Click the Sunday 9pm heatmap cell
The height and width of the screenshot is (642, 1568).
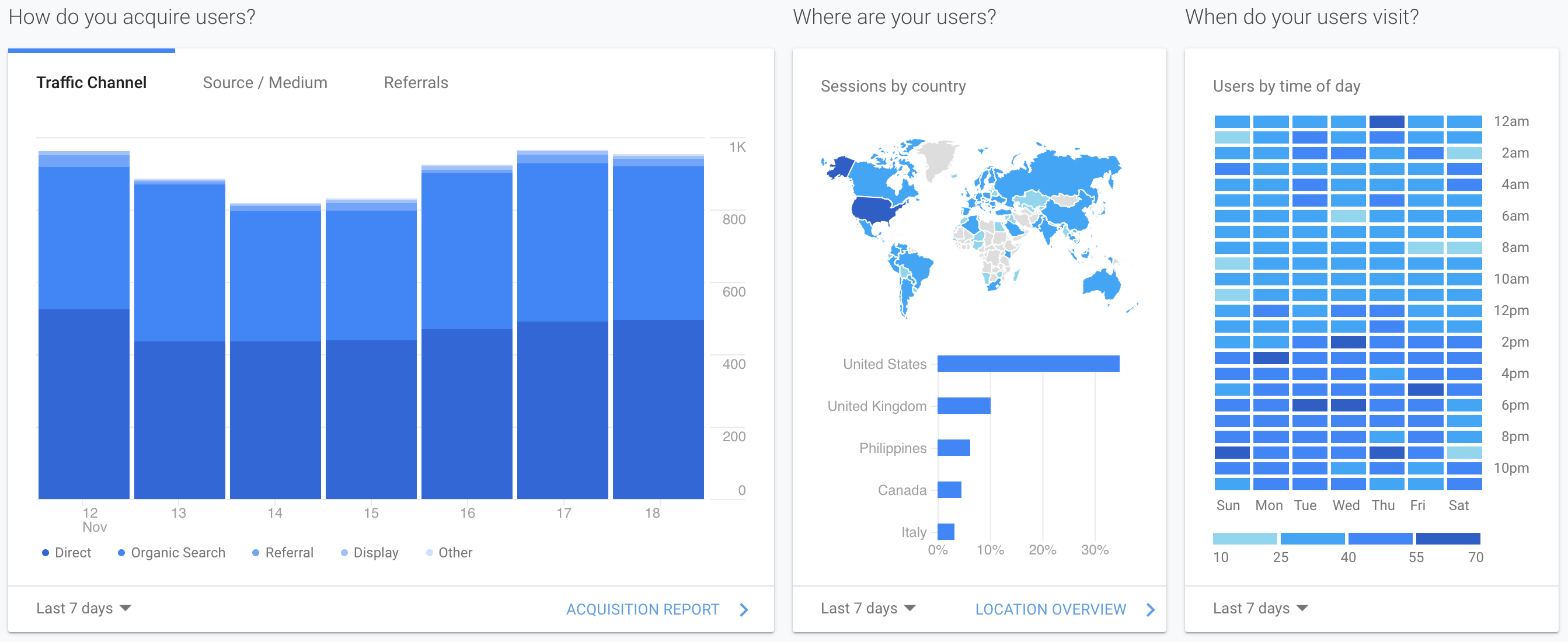pos(1232,453)
